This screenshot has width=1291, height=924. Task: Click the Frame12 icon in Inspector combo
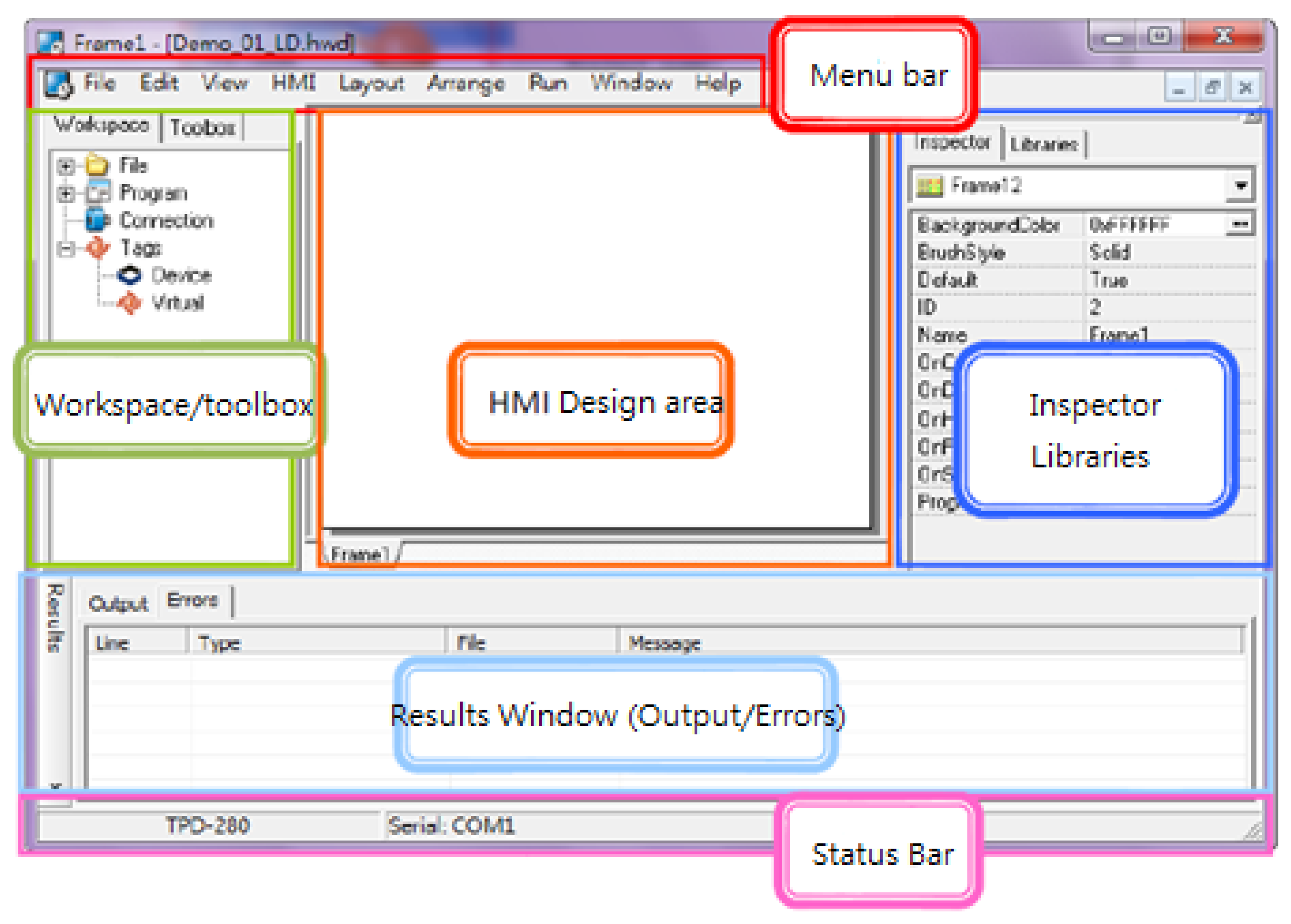pos(930,186)
